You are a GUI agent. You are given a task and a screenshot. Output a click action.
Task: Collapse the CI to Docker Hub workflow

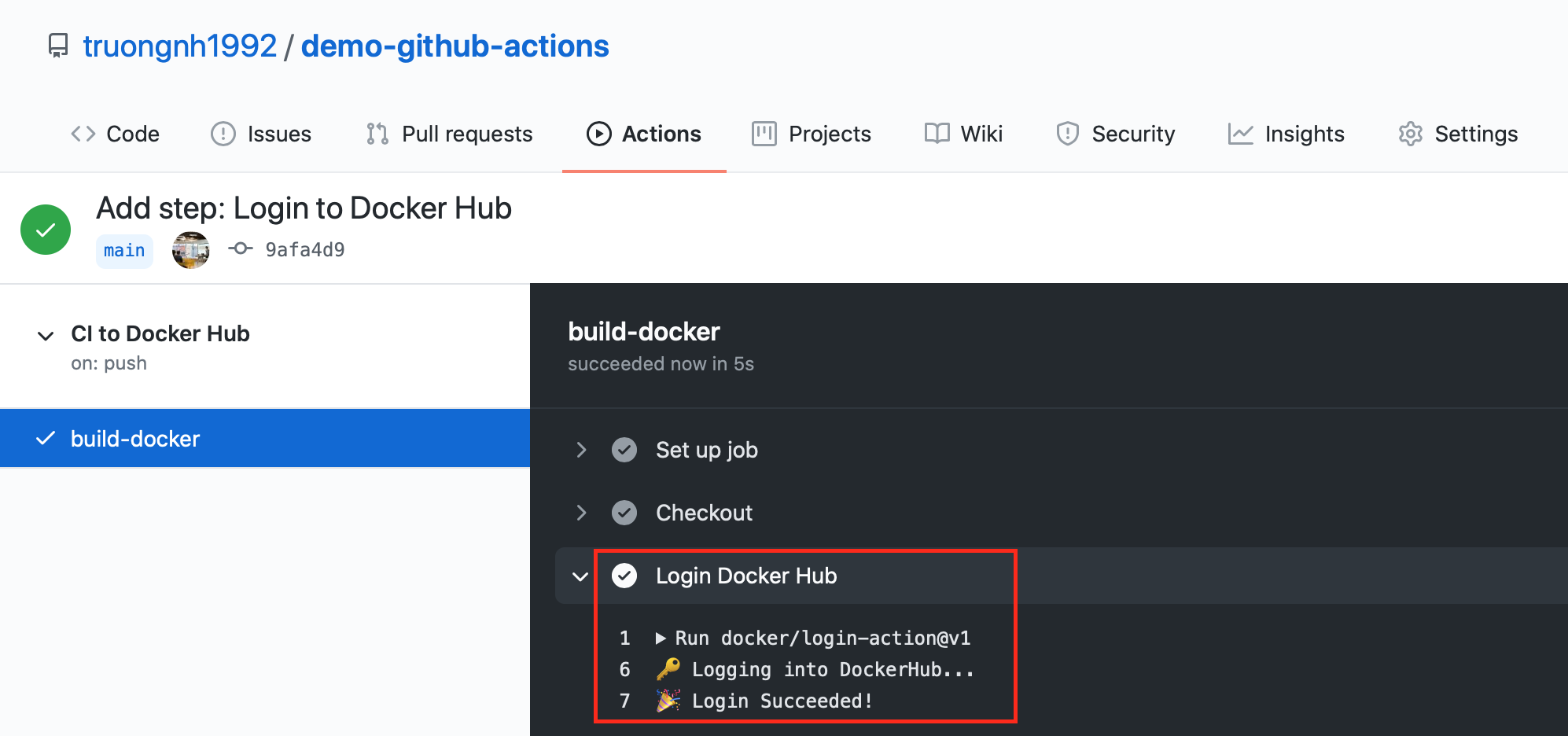(46, 336)
